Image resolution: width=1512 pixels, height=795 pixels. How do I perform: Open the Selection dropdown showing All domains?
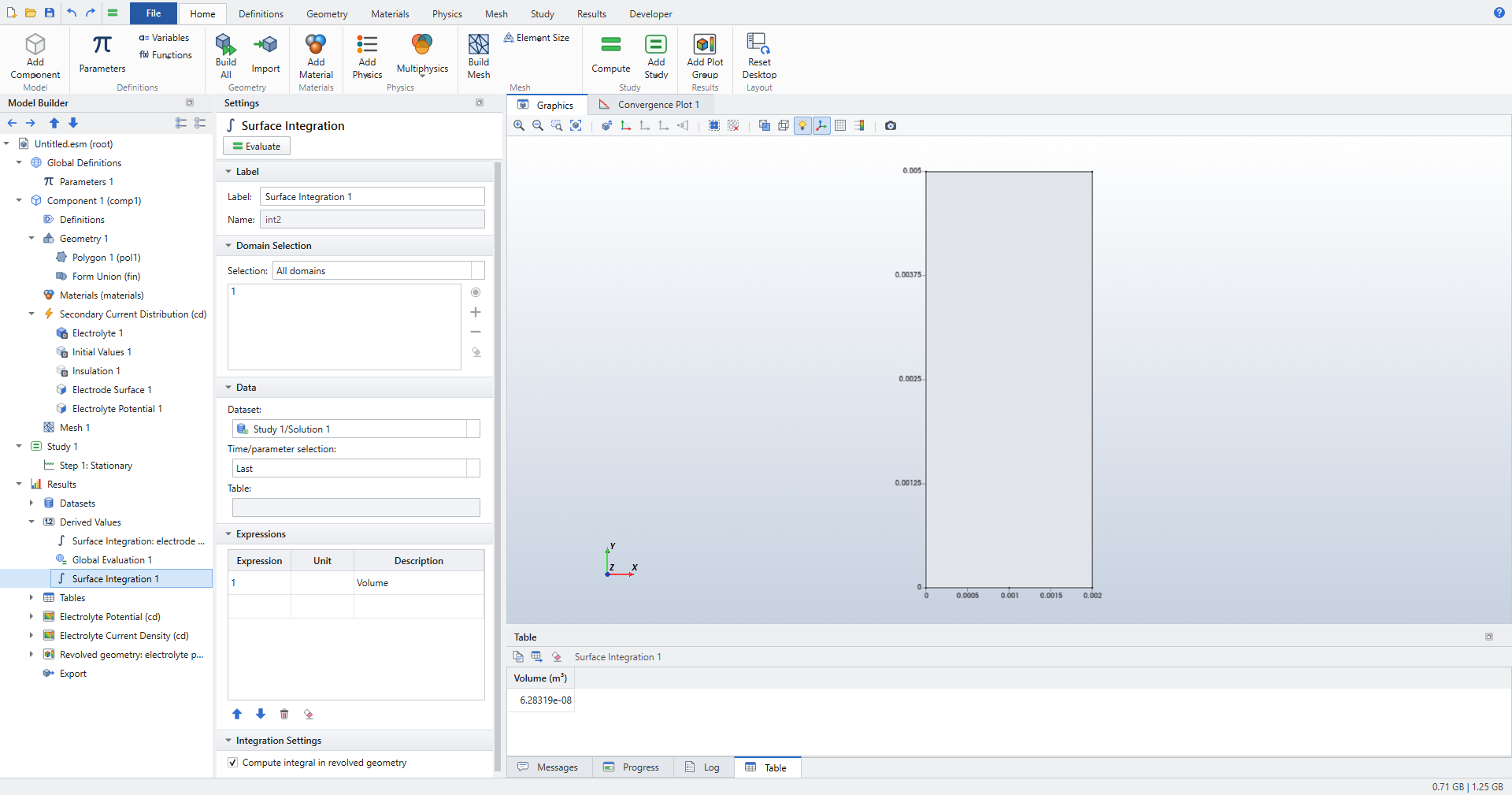[x=378, y=270]
